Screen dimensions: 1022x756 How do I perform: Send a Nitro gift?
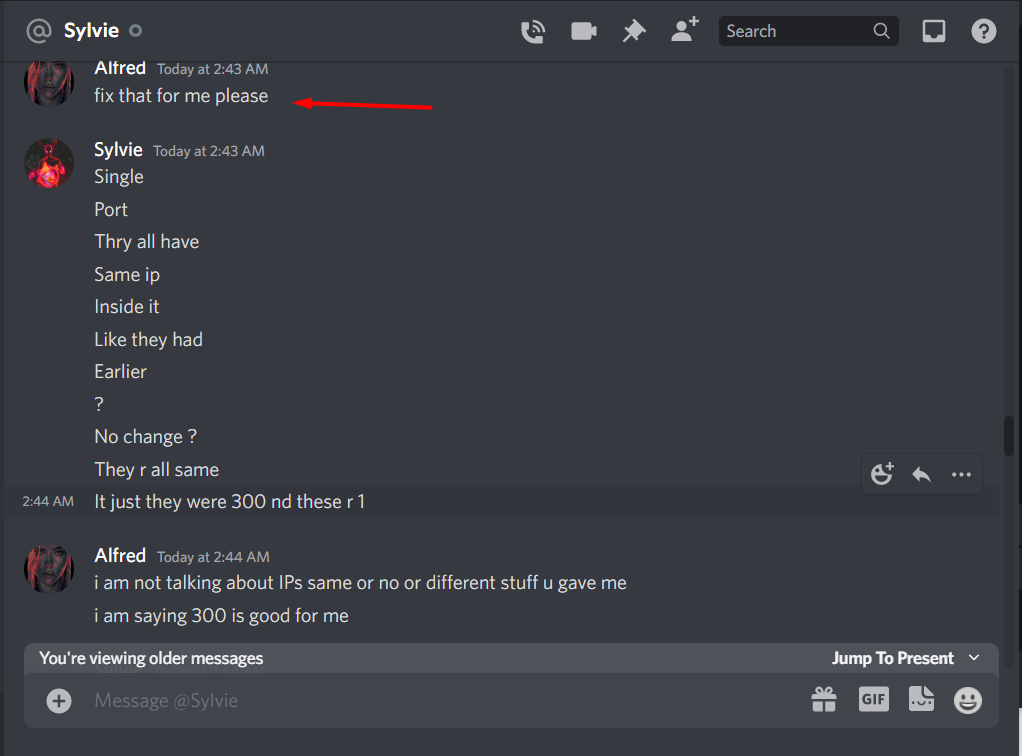point(824,700)
